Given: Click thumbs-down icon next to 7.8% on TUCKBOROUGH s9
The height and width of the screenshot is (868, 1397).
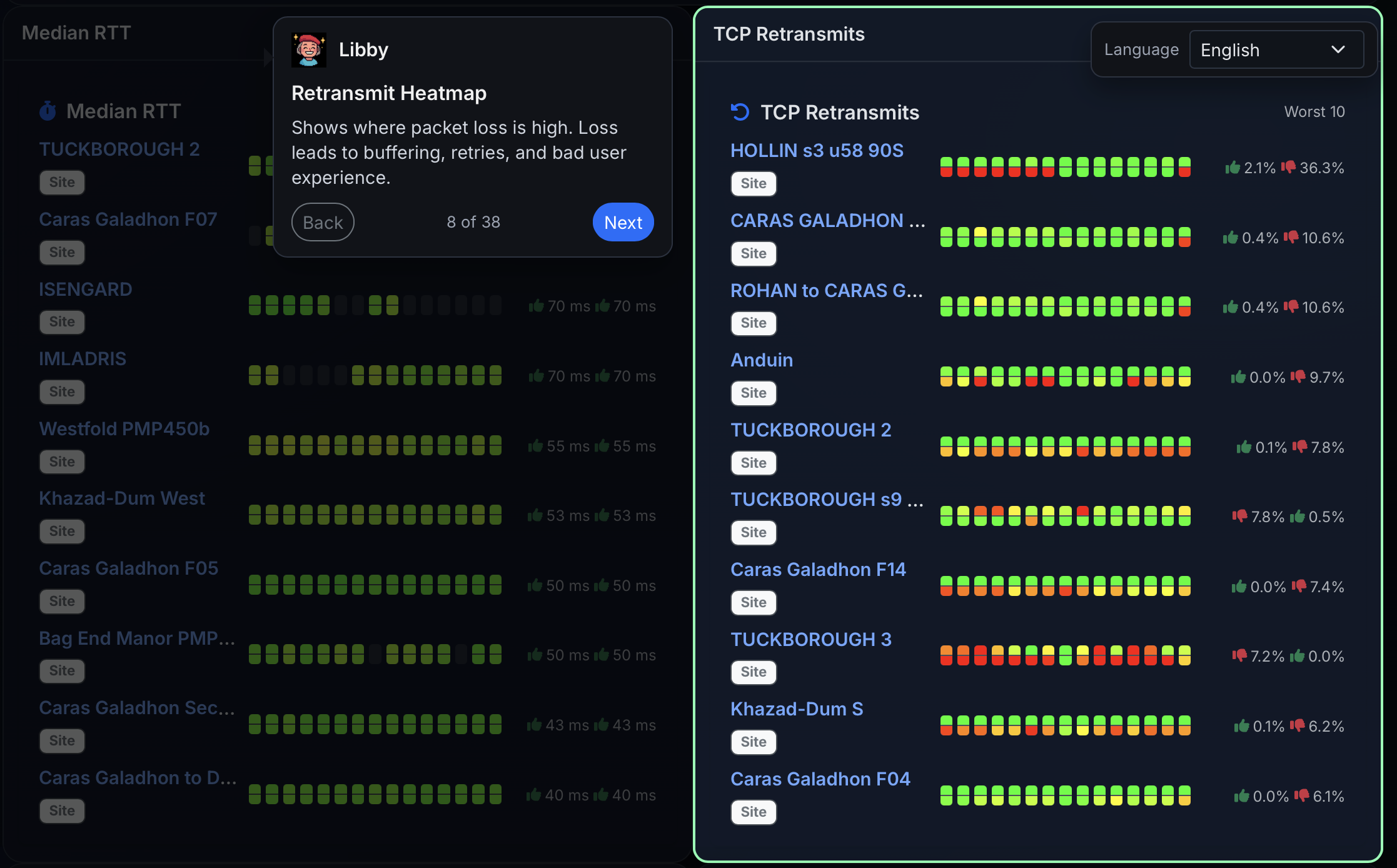Looking at the screenshot, I should tap(1239, 516).
